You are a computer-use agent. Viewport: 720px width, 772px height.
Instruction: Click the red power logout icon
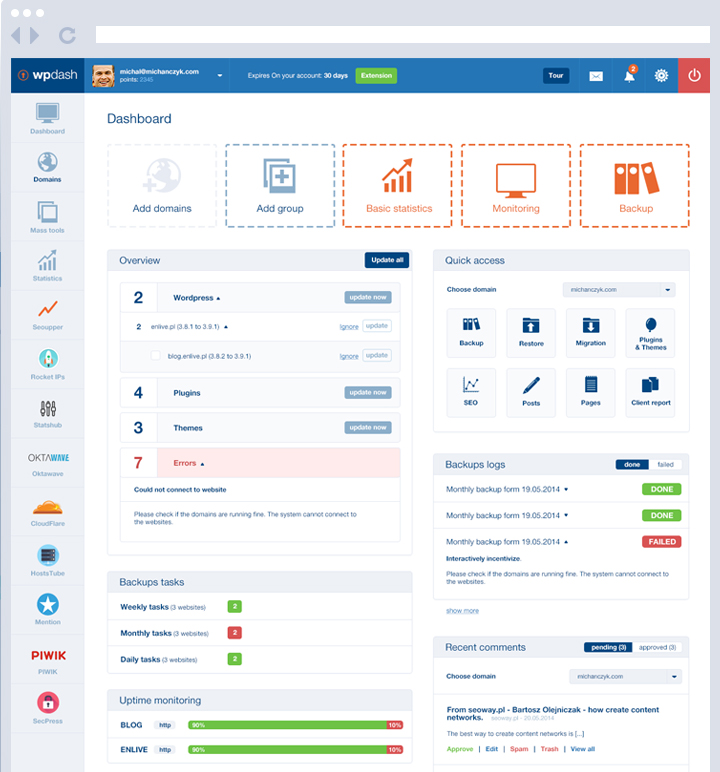pos(695,76)
